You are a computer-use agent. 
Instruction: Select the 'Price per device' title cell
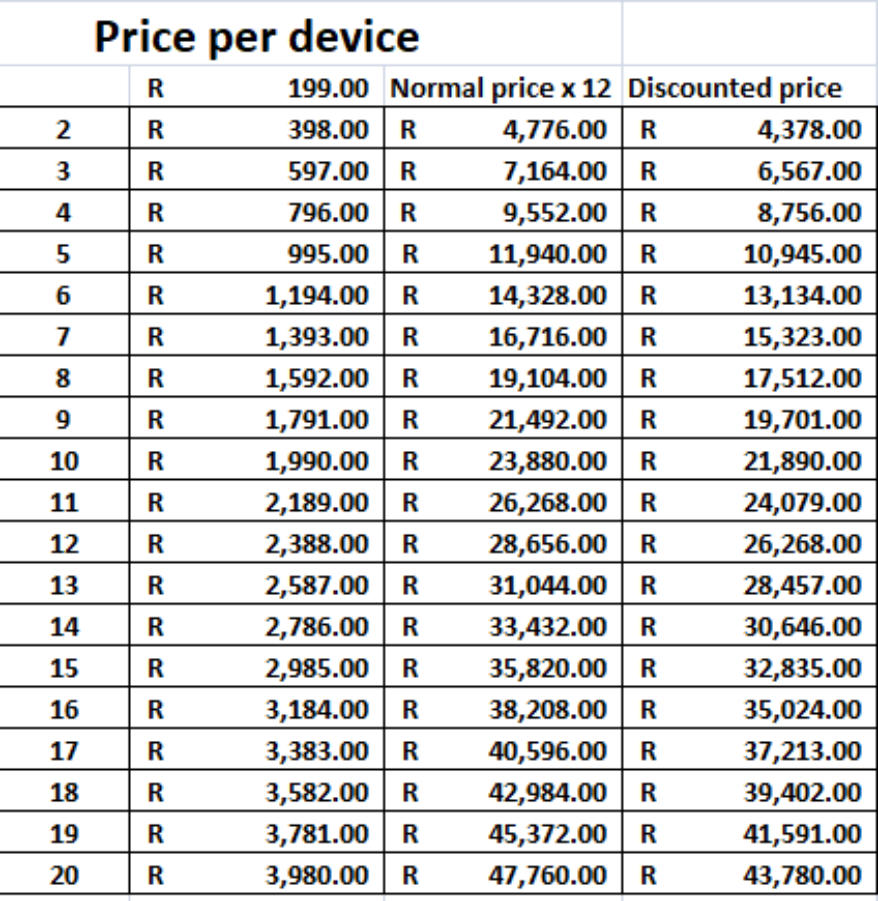(310, 33)
